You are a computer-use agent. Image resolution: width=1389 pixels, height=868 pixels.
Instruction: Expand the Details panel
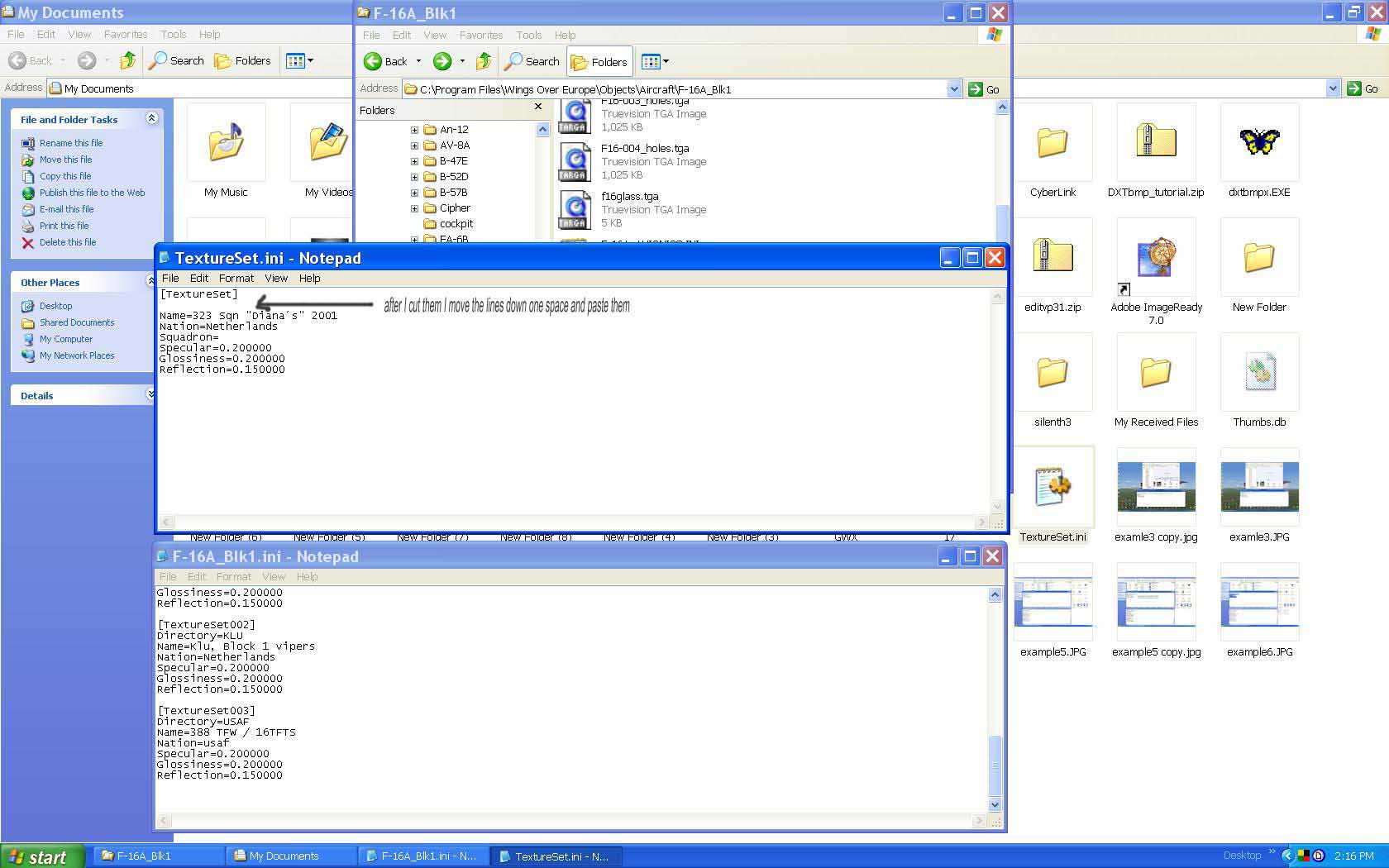[151, 394]
